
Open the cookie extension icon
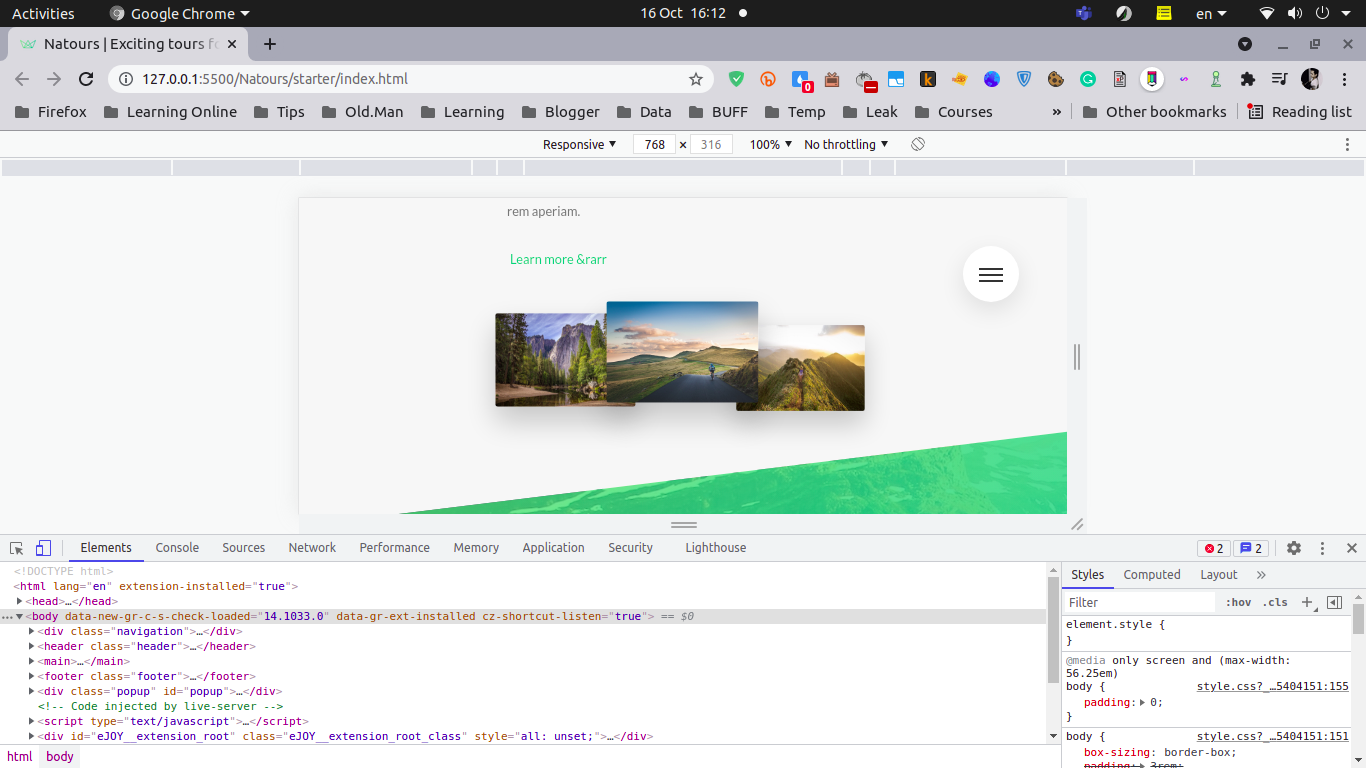click(x=1055, y=79)
